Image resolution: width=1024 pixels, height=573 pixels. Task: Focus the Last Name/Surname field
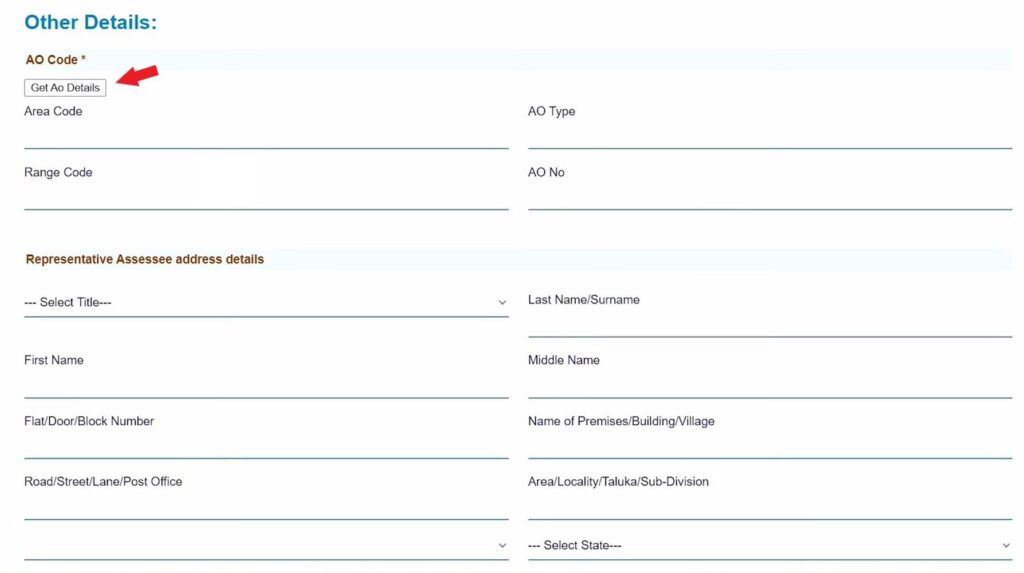click(769, 323)
